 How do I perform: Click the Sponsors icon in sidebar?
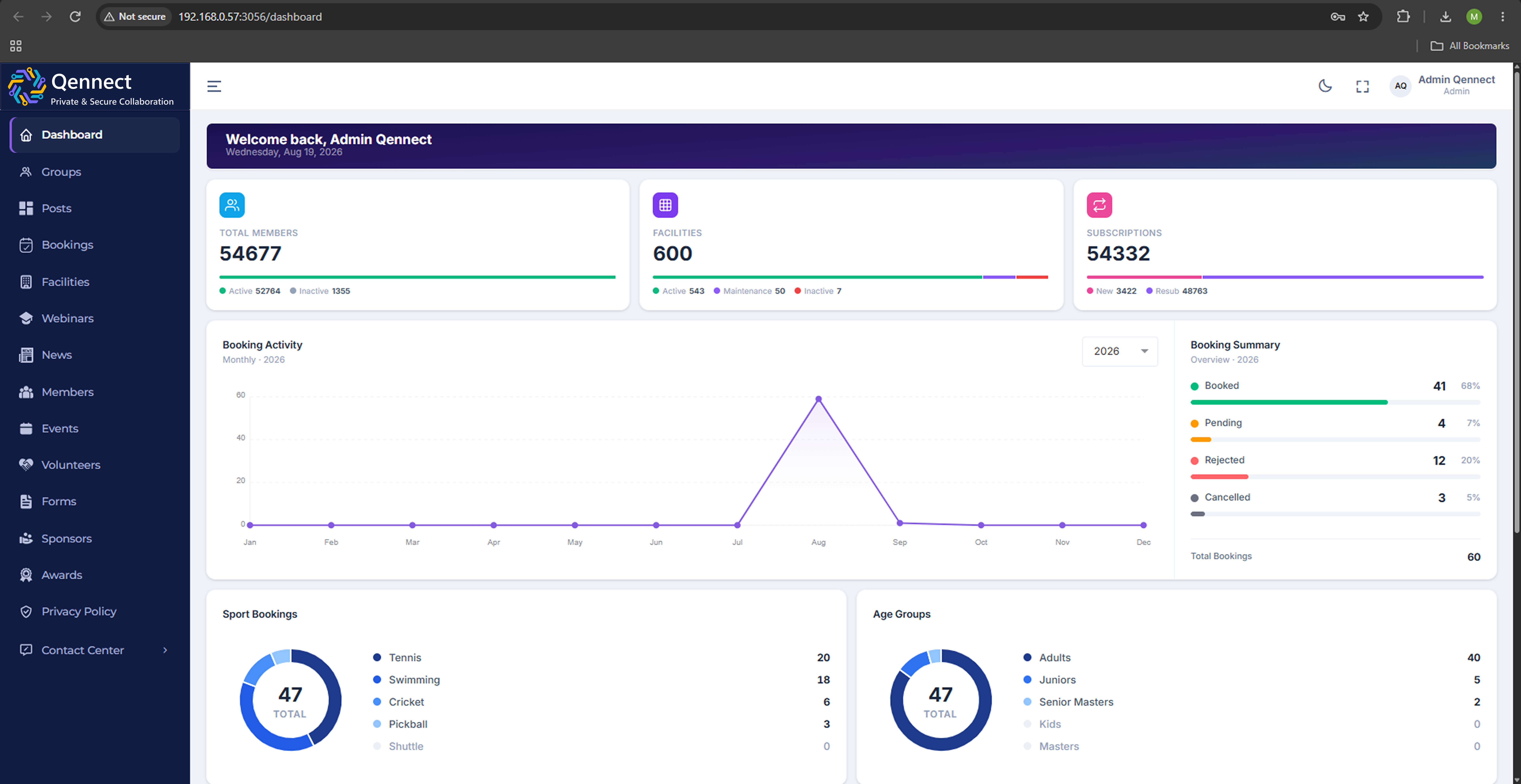pos(26,539)
